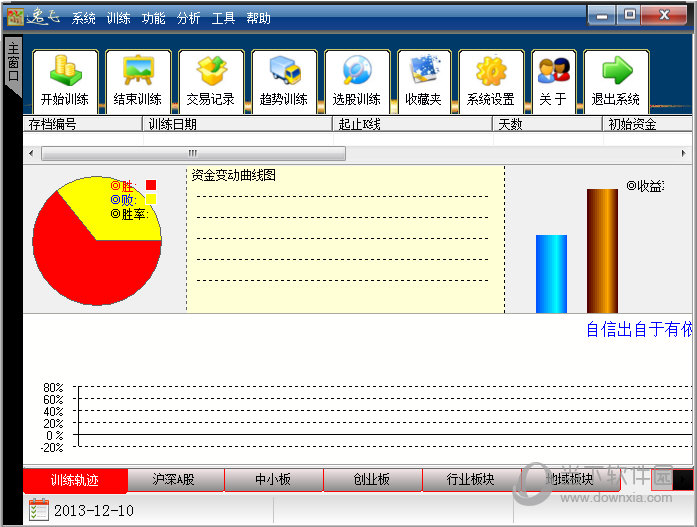Viewport: 697px width, 527px height.
Task: Click the 初始资金 column header
Action: tap(647, 124)
